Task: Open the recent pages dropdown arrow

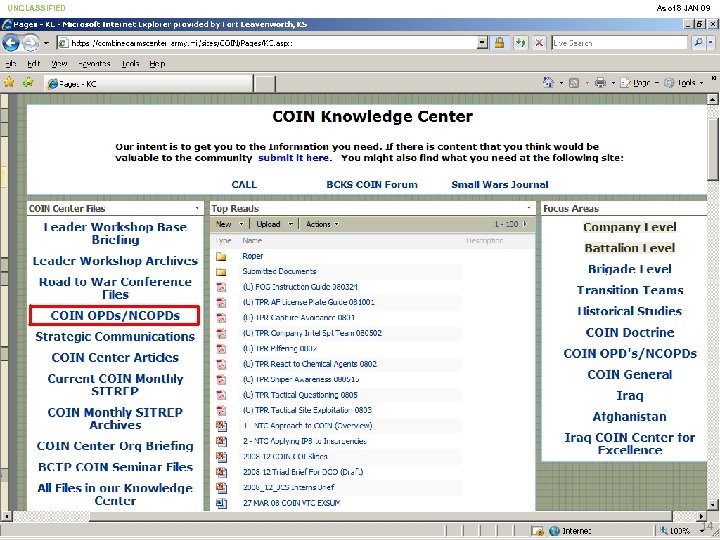Action: (x=46, y=43)
